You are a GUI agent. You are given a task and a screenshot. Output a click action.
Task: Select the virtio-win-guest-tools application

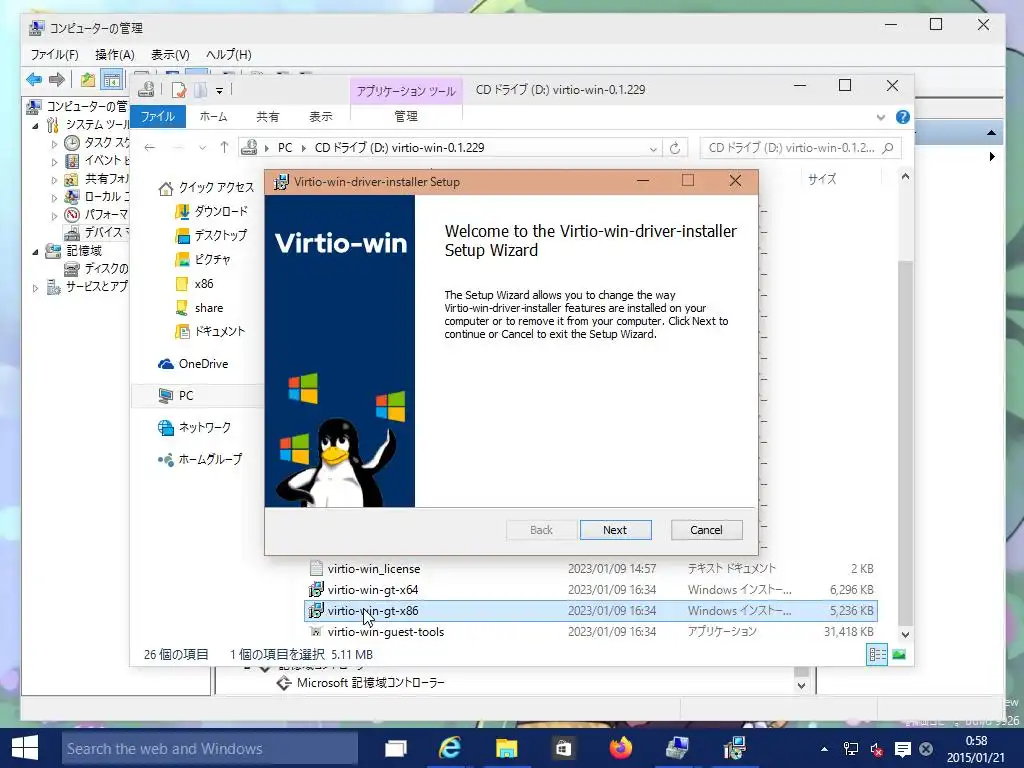[x=591, y=632]
